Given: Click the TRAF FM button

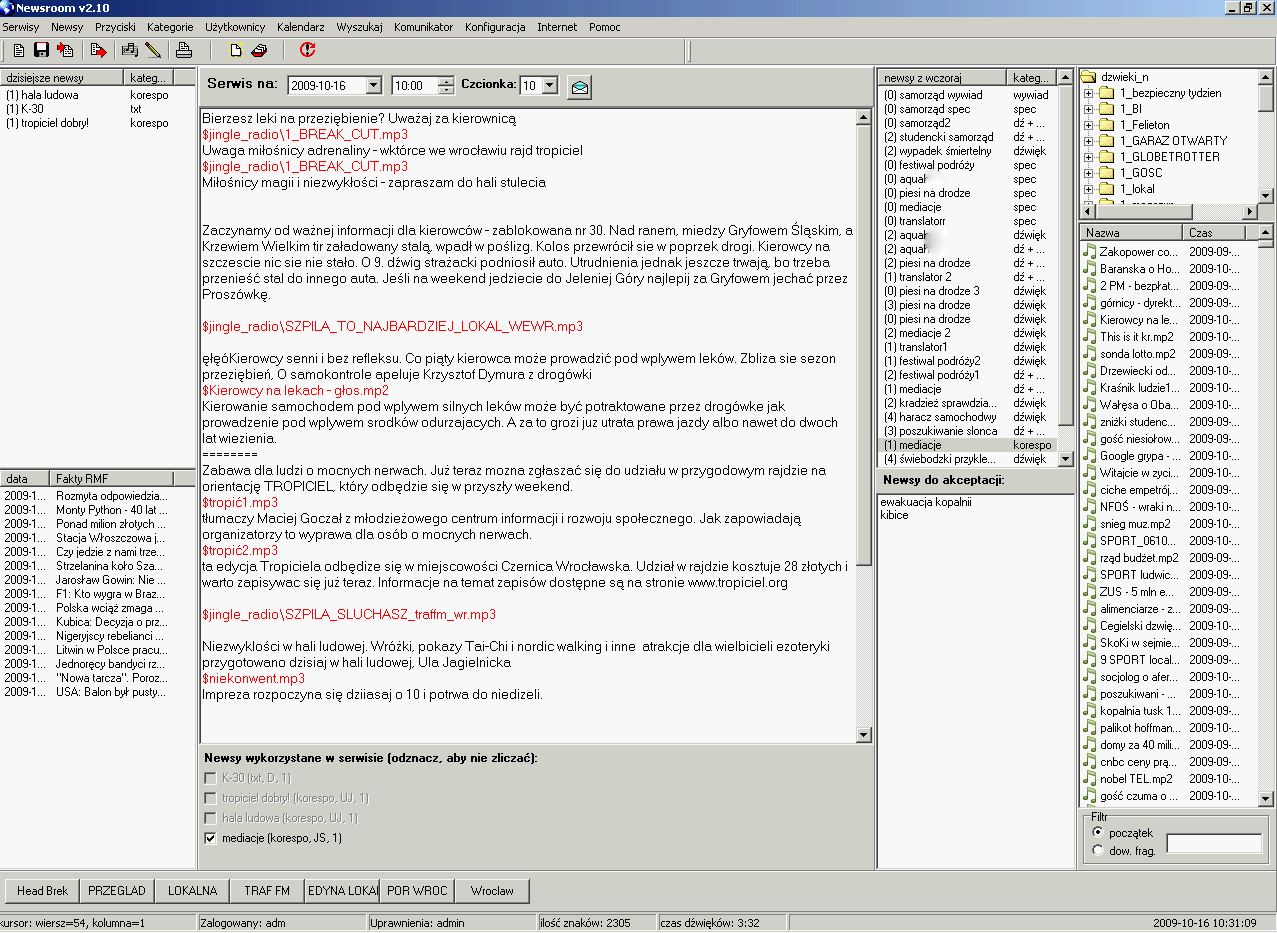Looking at the screenshot, I should (267, 890).
